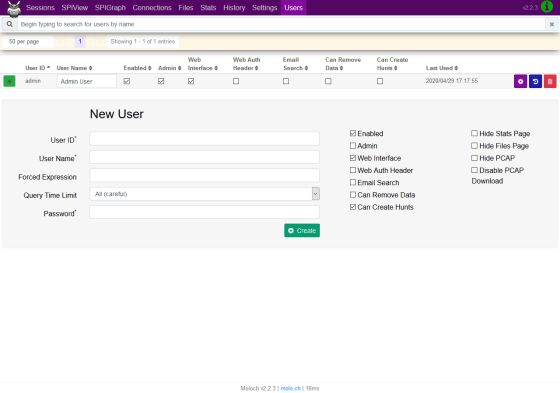Sort by Admin column header
The height and width of the screenshot is (393, 560).
click(x=170, y=68)
